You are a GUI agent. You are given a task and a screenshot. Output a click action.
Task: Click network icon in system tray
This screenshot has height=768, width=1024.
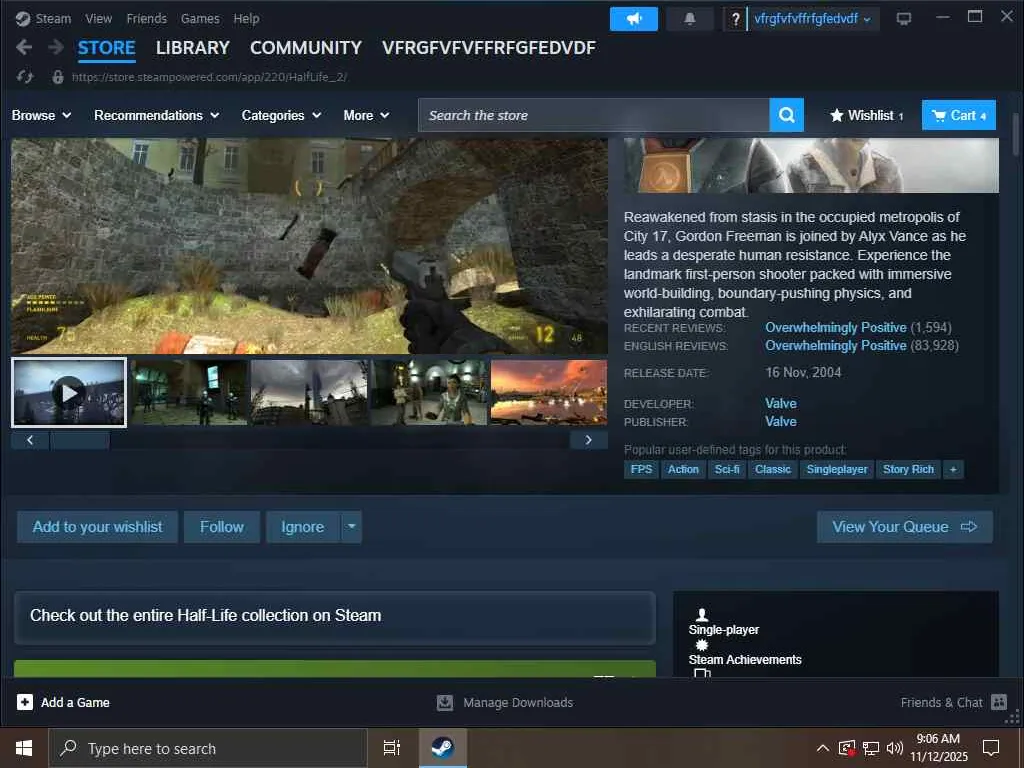871,748
